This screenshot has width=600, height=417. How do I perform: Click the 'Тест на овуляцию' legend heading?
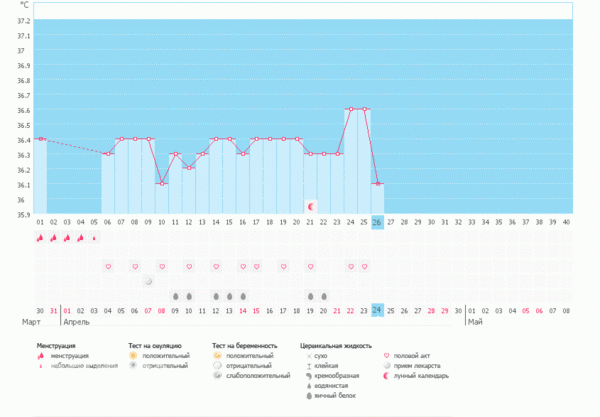point(154,344)
